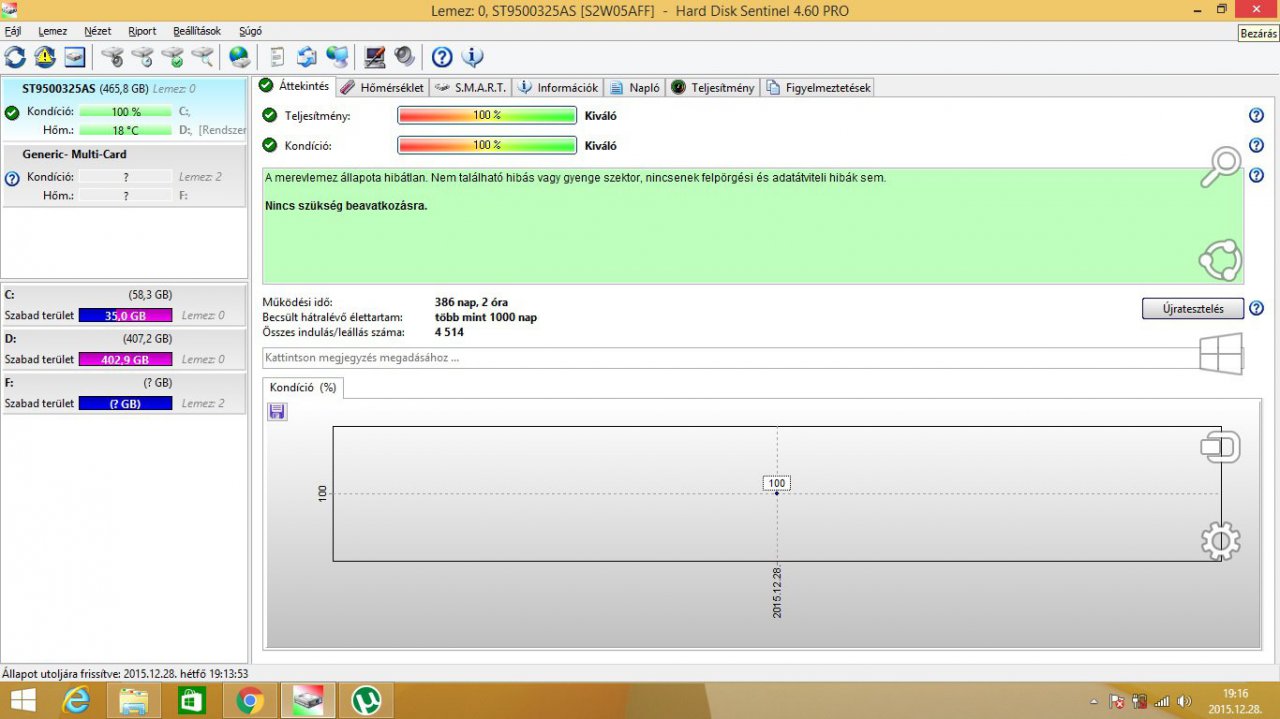Click the refresh SMART data toolbar icon
1280x719 pixels.
coord(15,57)
